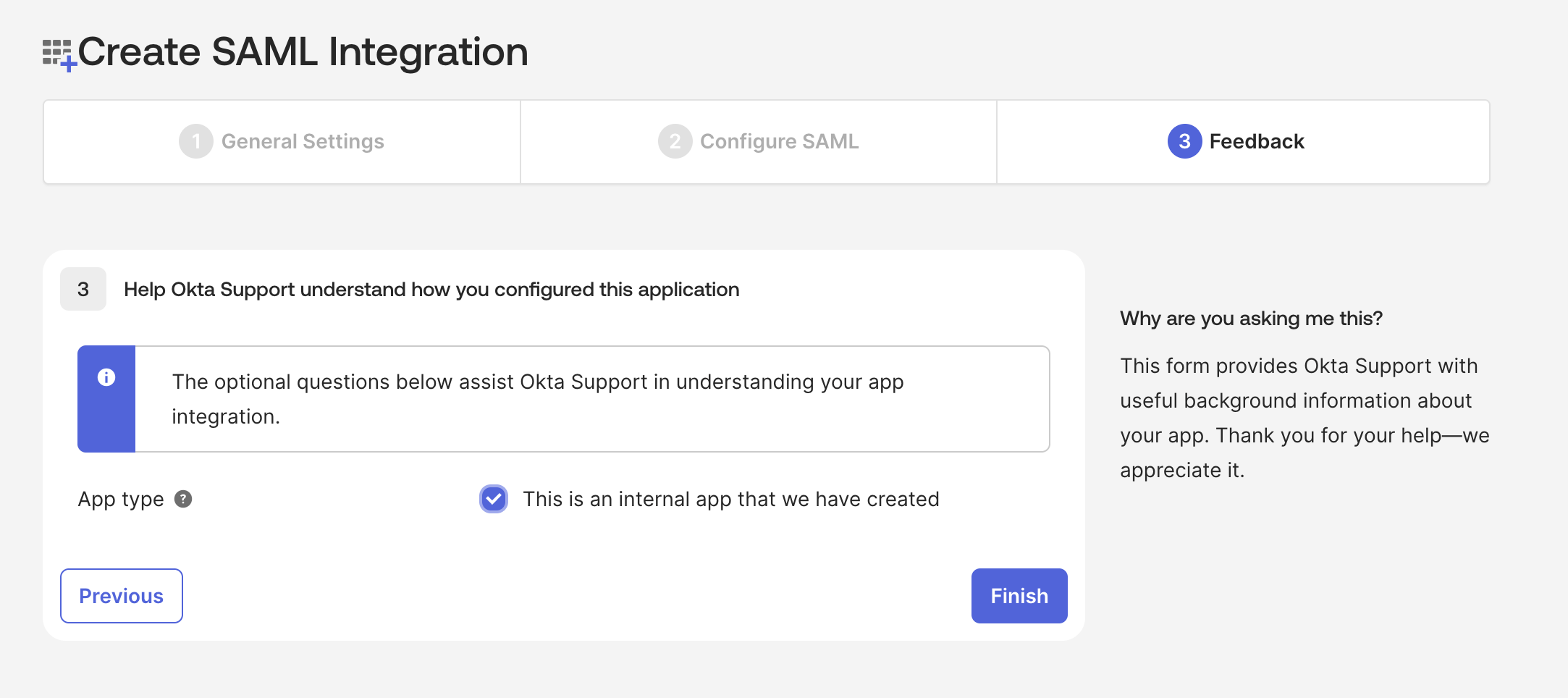Click the app grid icon beside the title

[59, 55]
